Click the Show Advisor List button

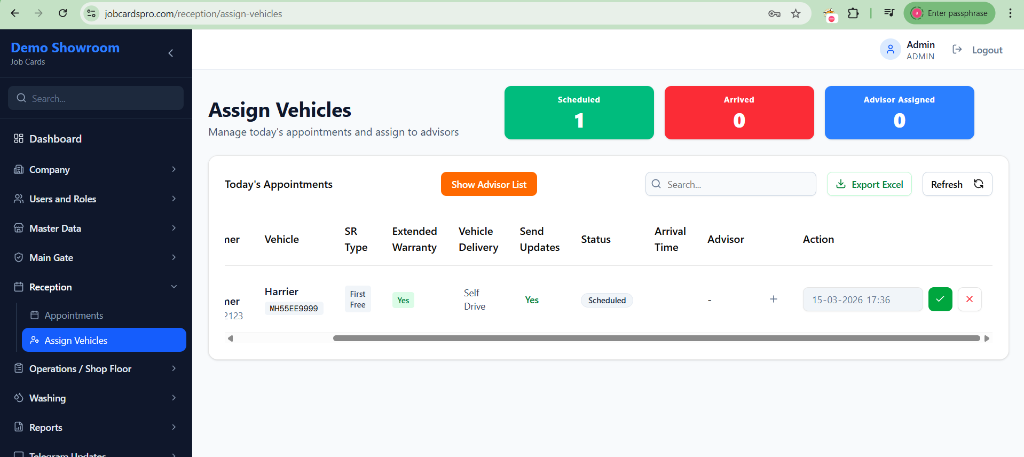coord(489,184)
